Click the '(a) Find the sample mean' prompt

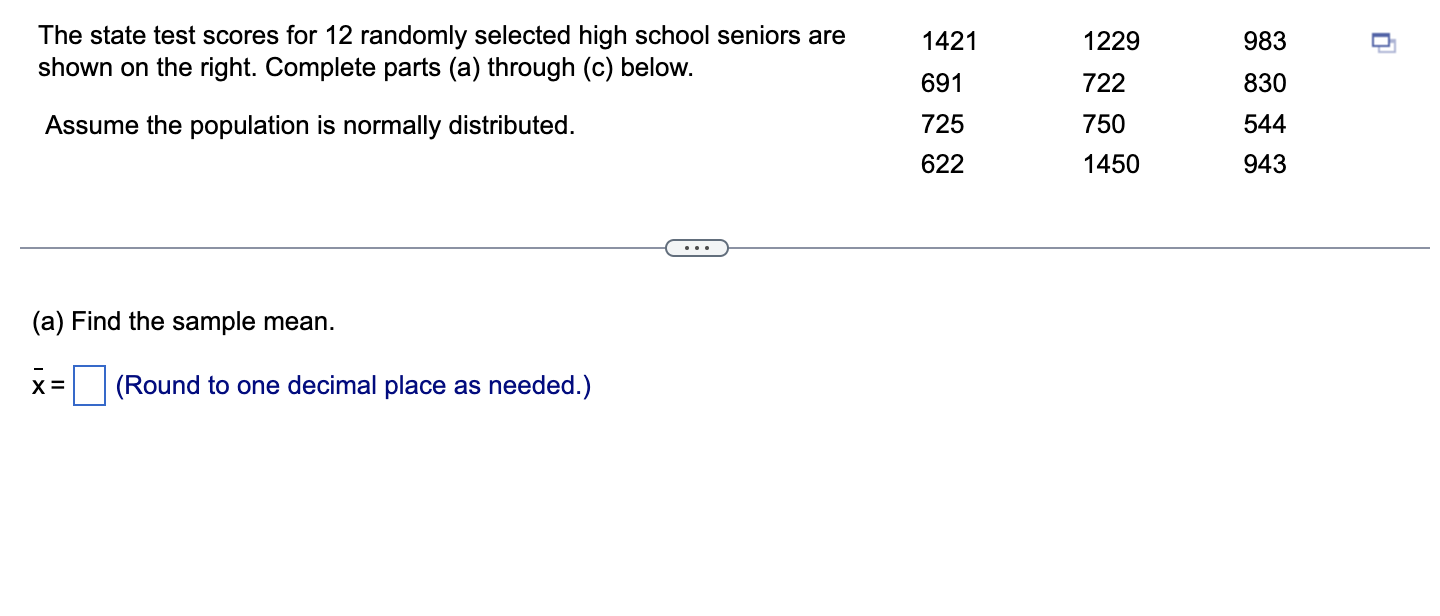pyautogui.click(x=184, y=322)
